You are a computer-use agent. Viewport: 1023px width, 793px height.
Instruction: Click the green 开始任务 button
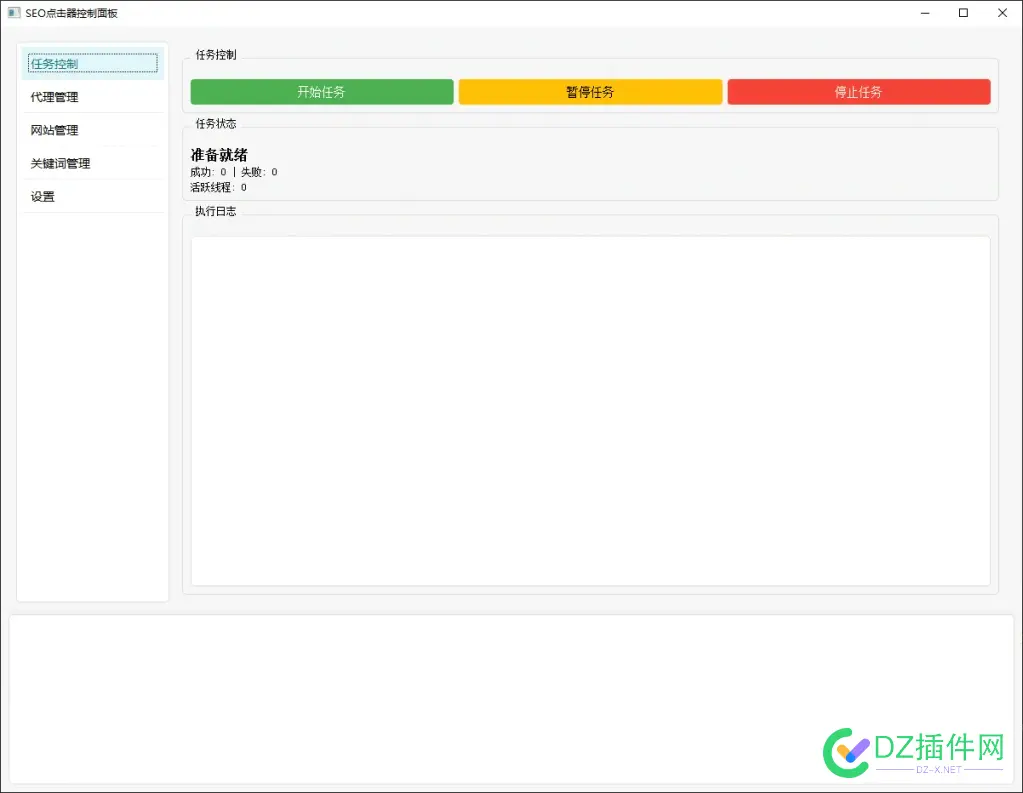click(322, 92)
